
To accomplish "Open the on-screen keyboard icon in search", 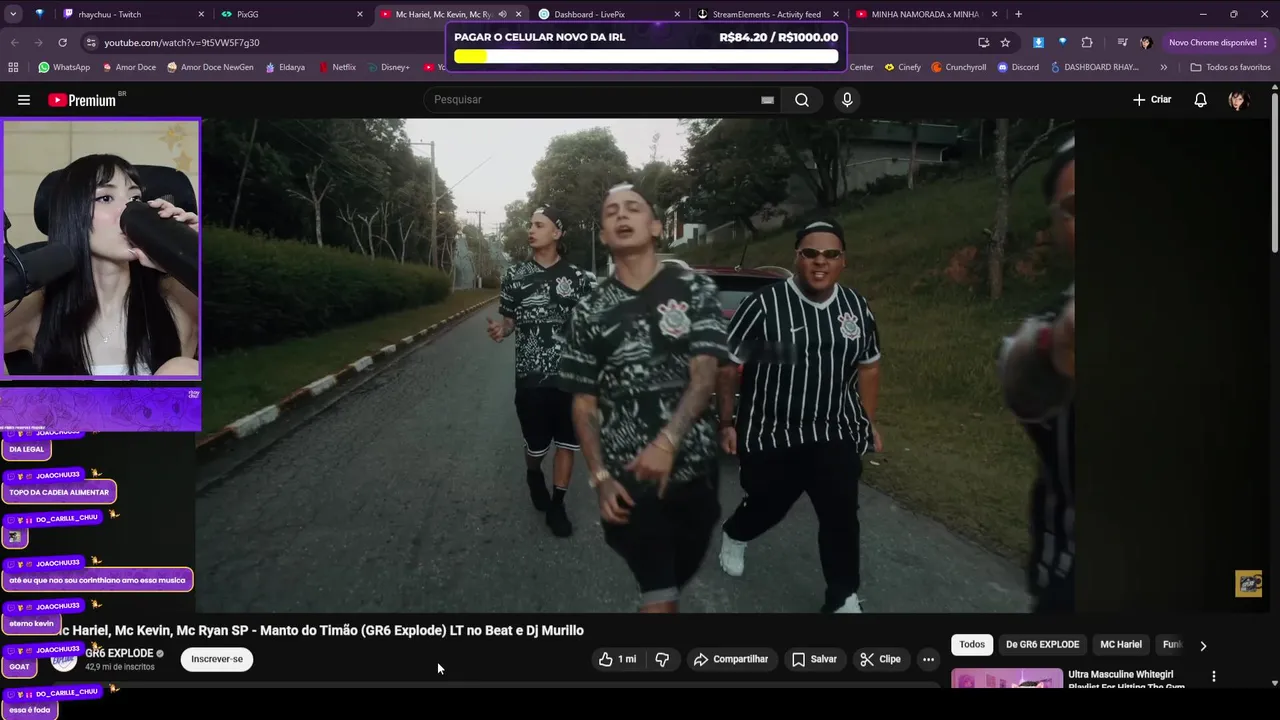I will pos(767,100).
